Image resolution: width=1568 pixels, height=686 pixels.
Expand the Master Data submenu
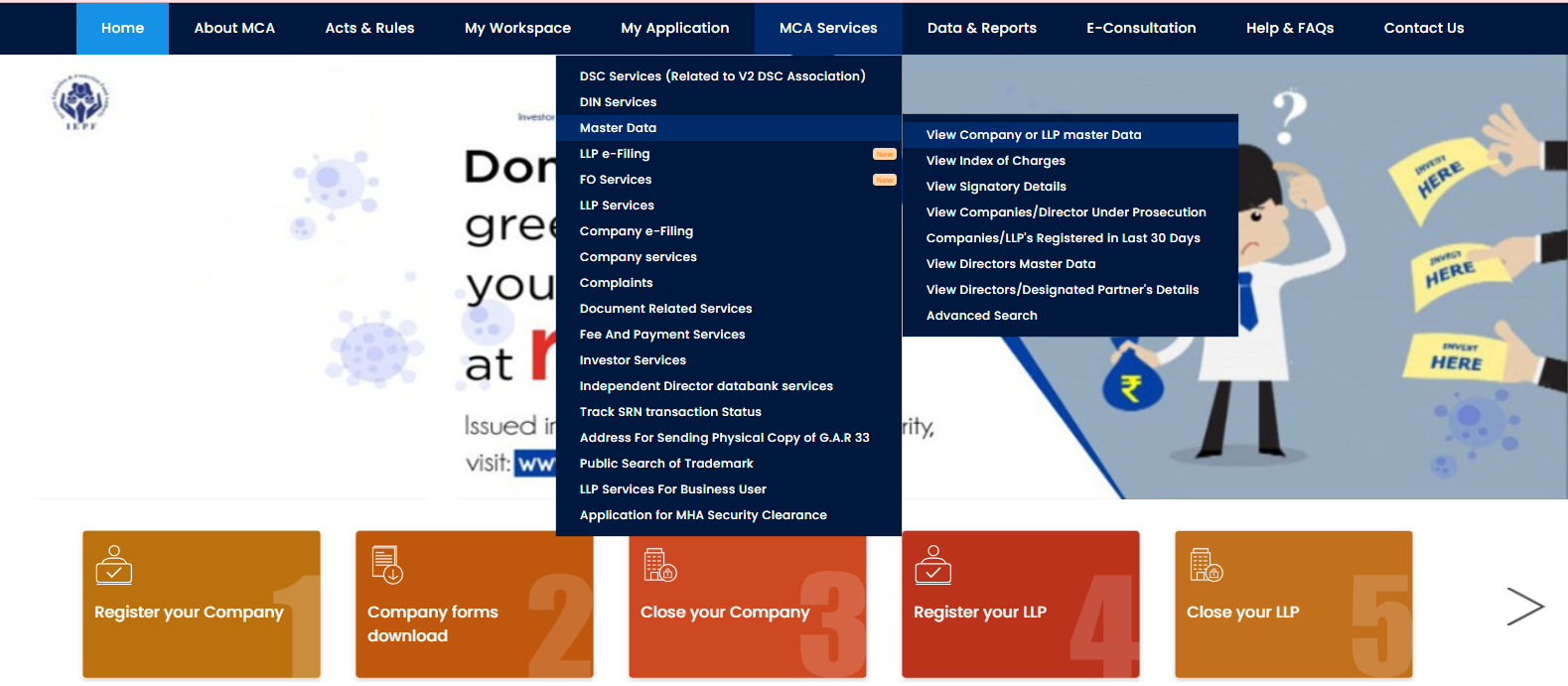click(x=618, y=128)
